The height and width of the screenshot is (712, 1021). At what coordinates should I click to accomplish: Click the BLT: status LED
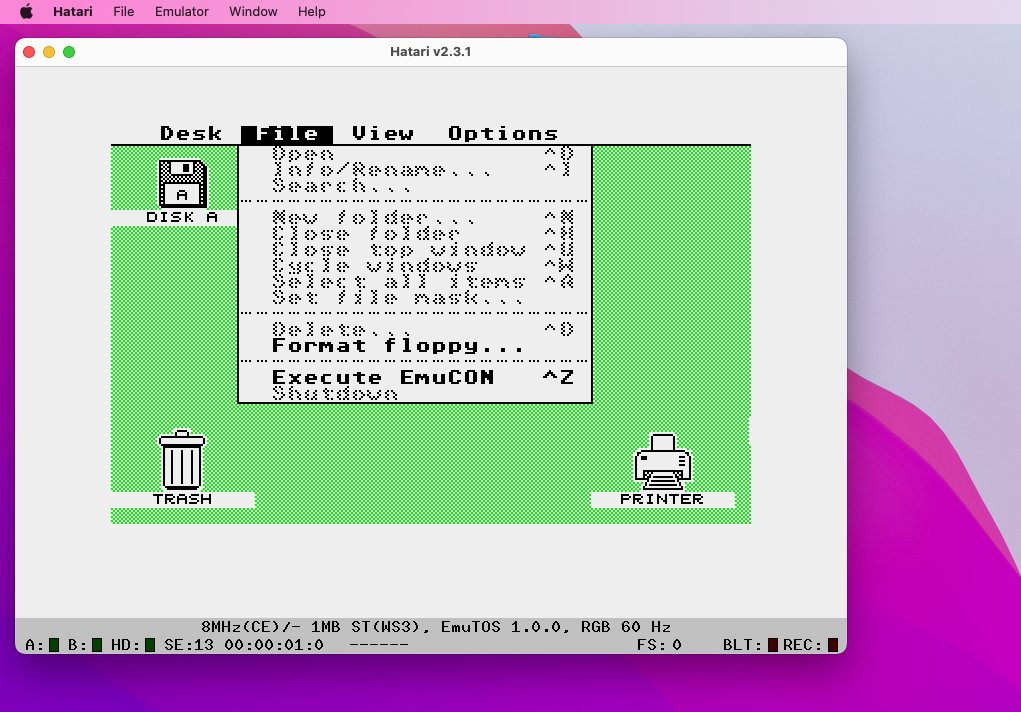[773, 645]
